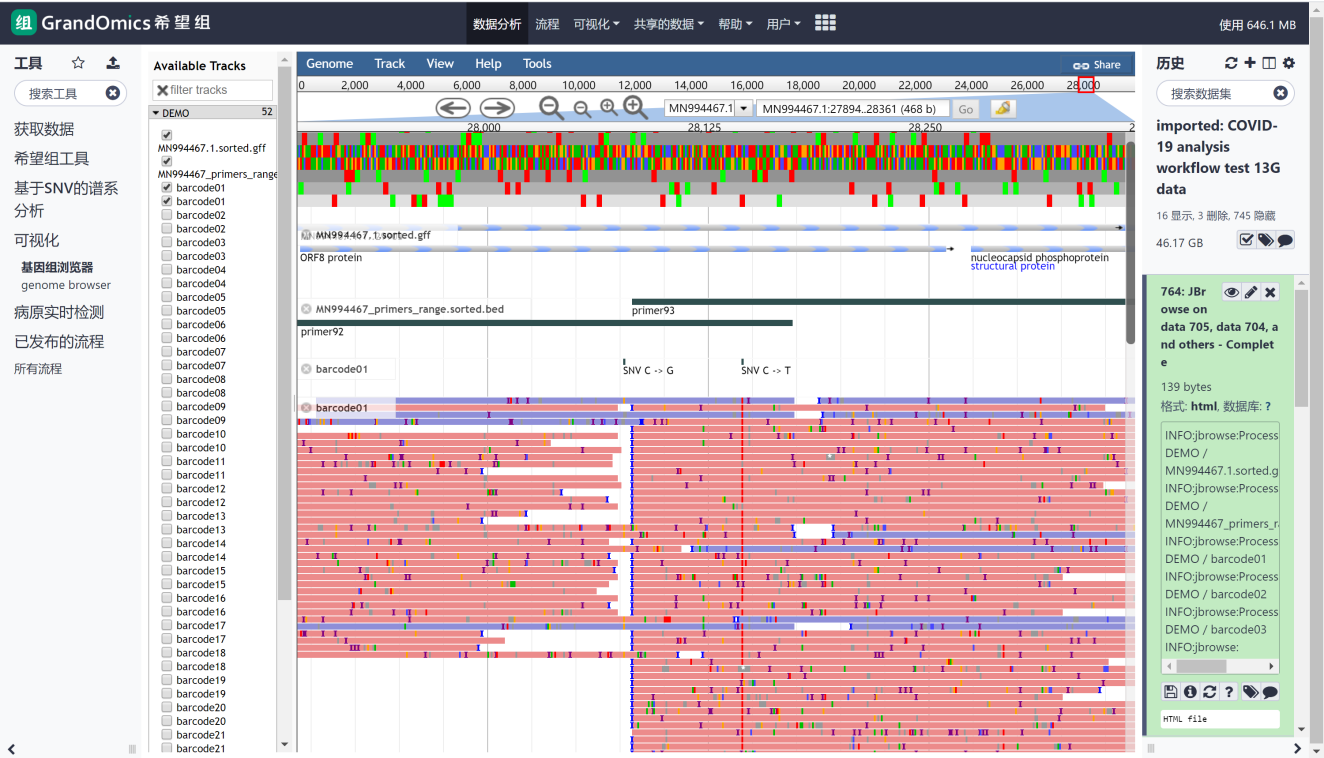
Task: Enable the first barcode10 track
Action: (167, 434)
